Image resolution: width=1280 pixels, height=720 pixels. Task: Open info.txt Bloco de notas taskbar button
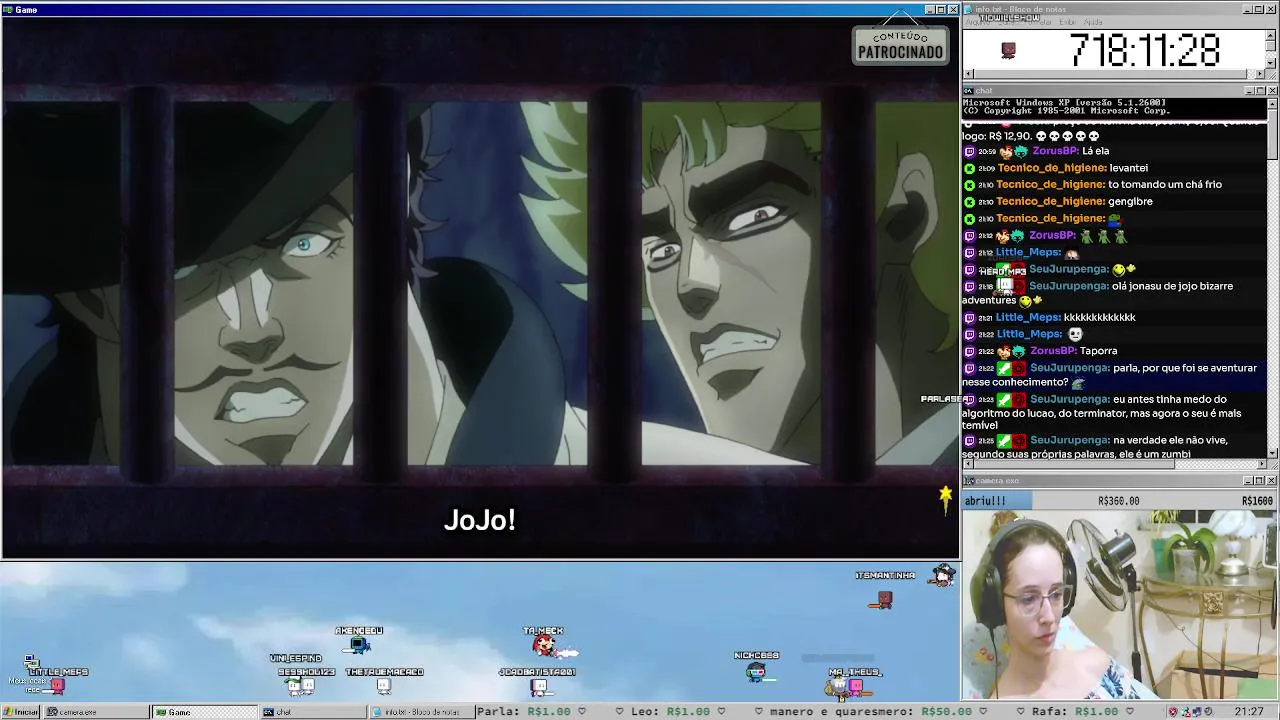[422, 712]
